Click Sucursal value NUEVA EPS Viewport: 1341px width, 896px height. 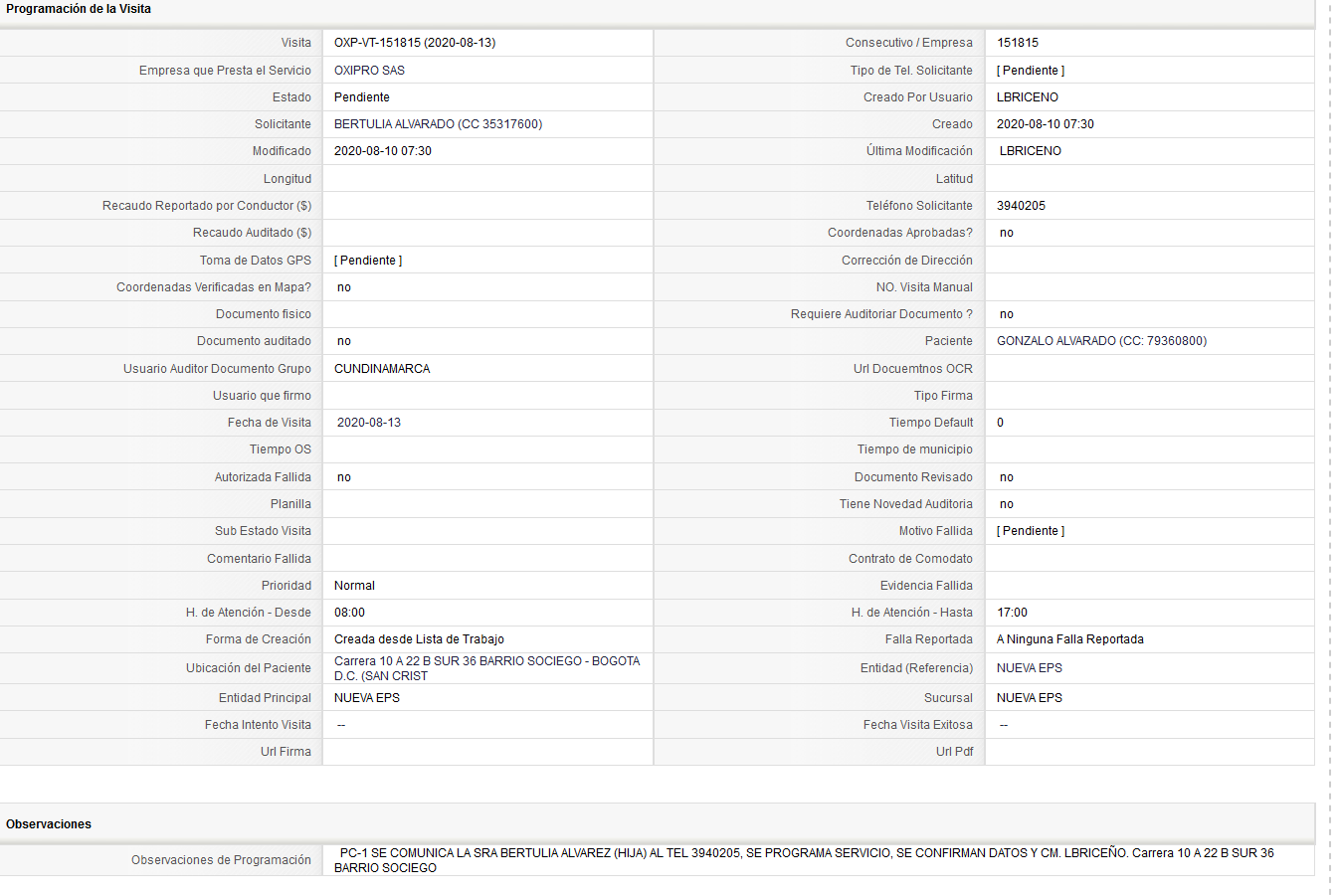click(1030, 698)
